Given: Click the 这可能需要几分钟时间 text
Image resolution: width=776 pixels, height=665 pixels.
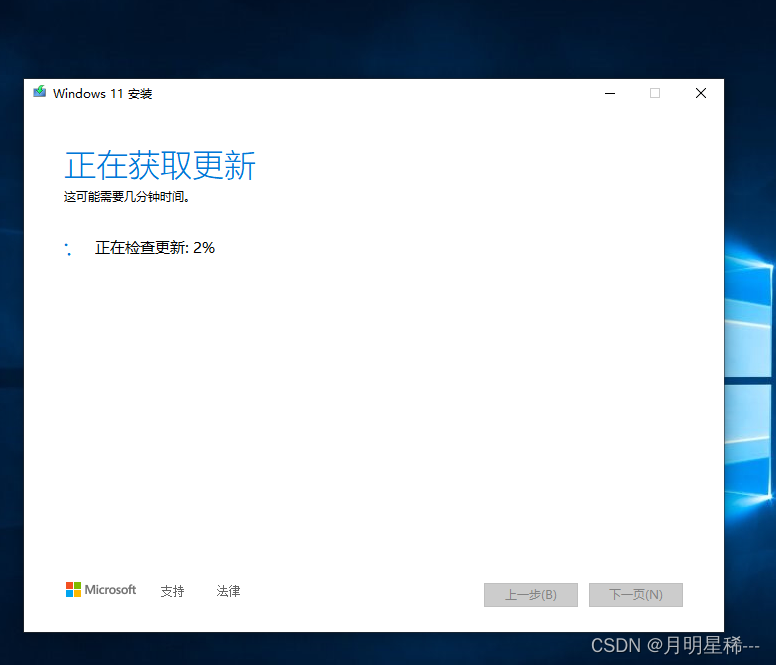Looking at the screenshot, I should click(127, 197).
